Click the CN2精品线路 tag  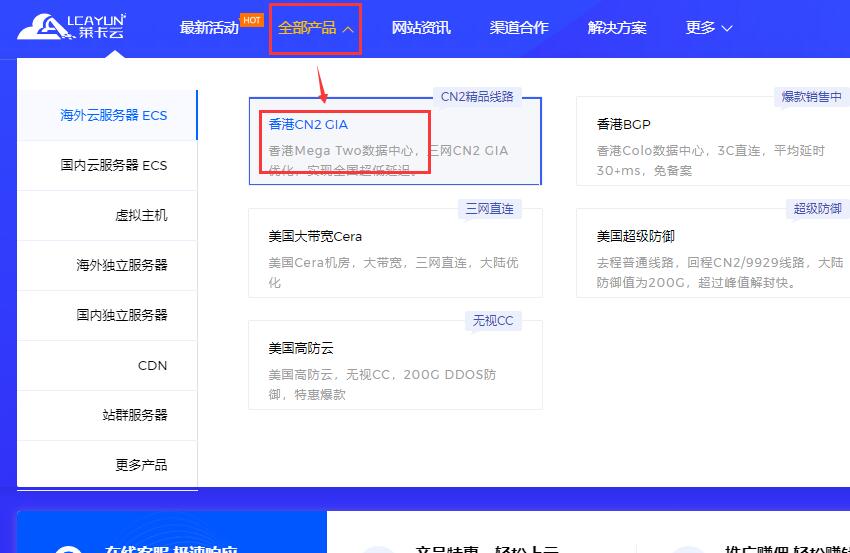point(477,97)
